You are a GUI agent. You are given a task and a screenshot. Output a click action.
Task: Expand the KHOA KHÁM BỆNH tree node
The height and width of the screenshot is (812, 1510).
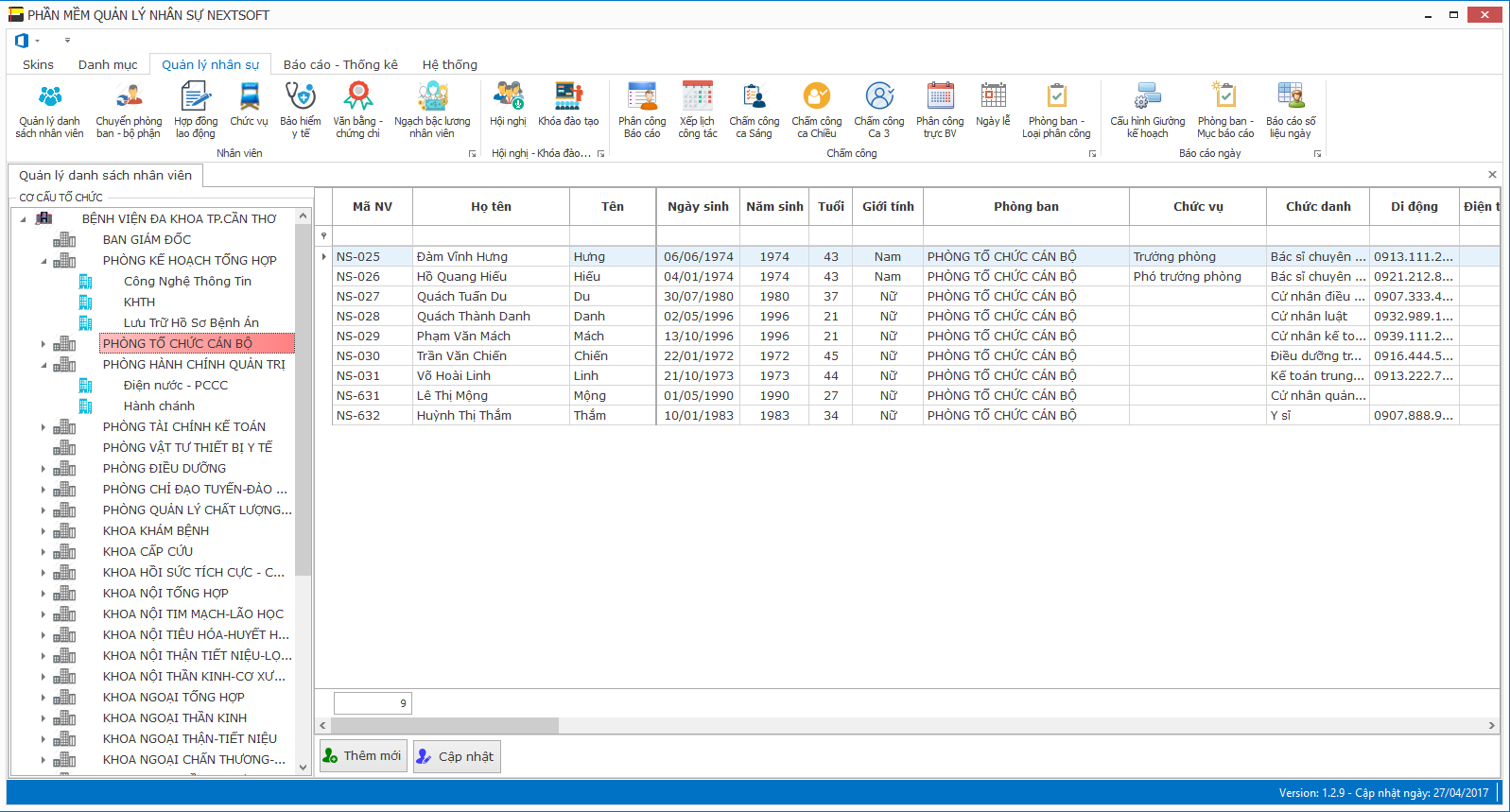point(43,531)
